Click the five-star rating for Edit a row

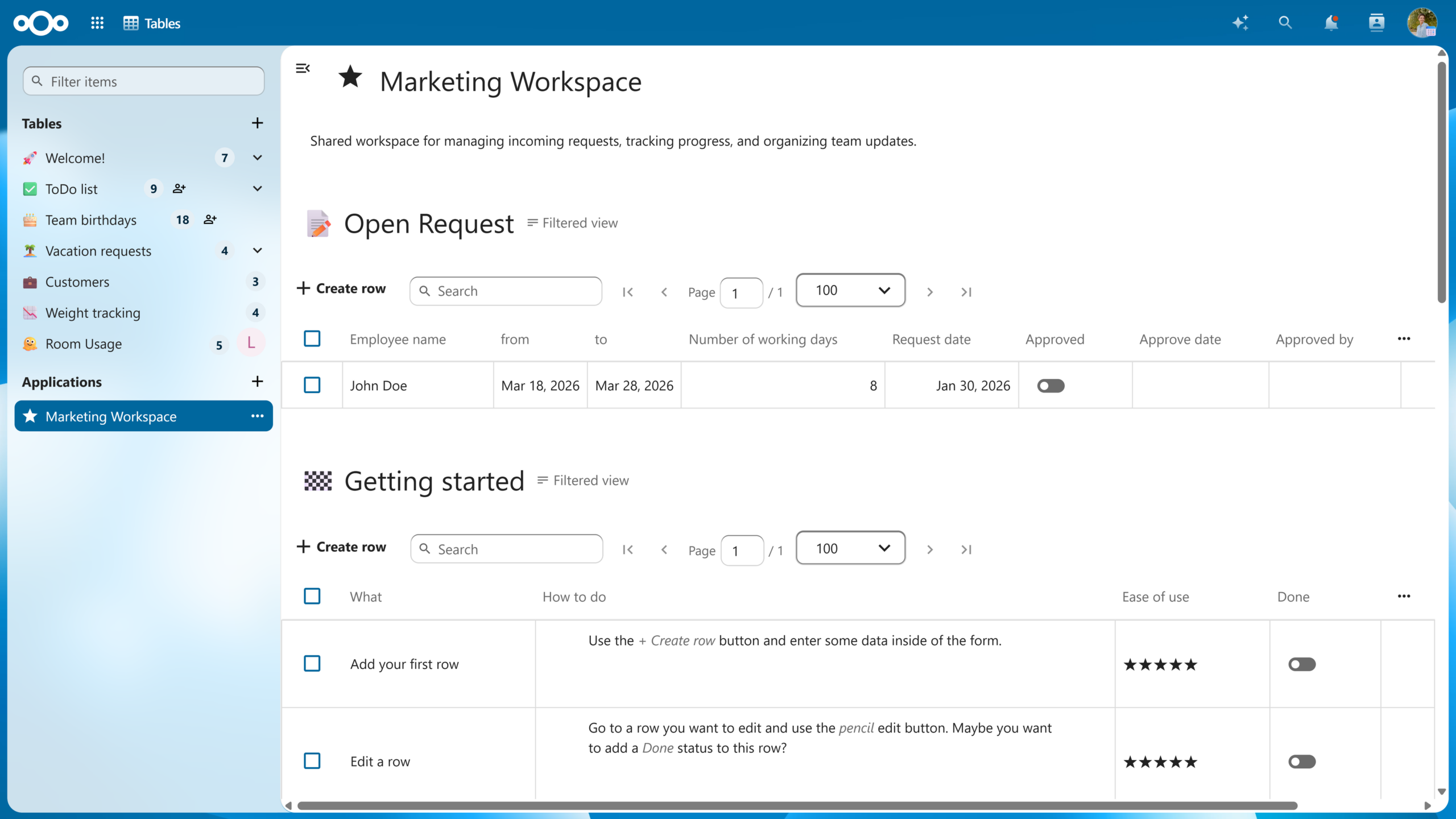click(x=1160, y=761)
